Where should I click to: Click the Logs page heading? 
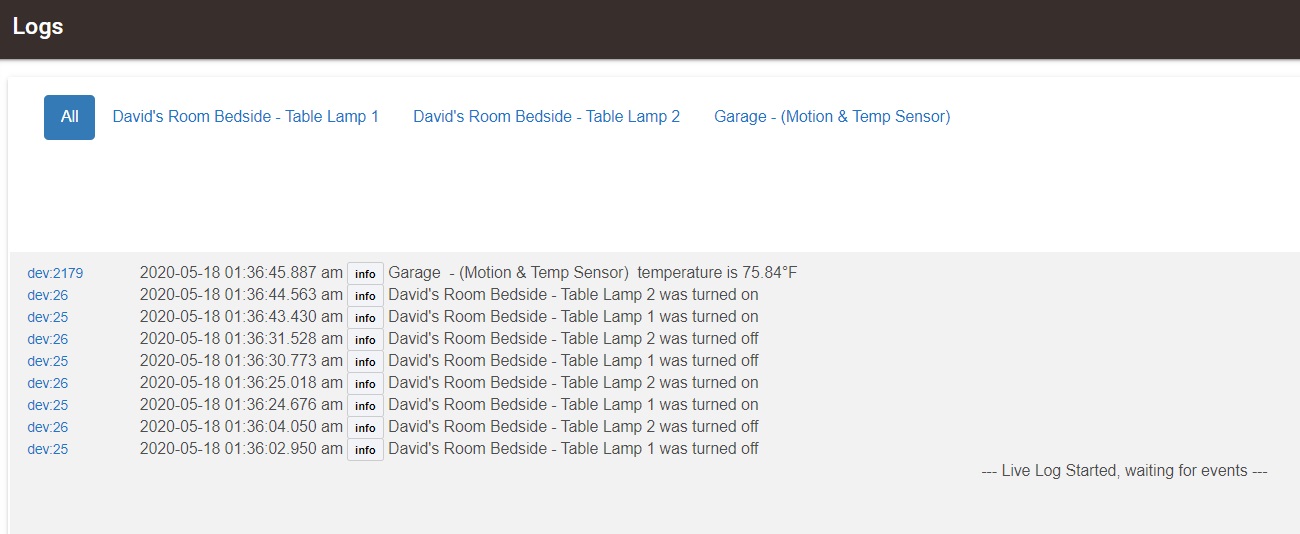pos(38,27)
